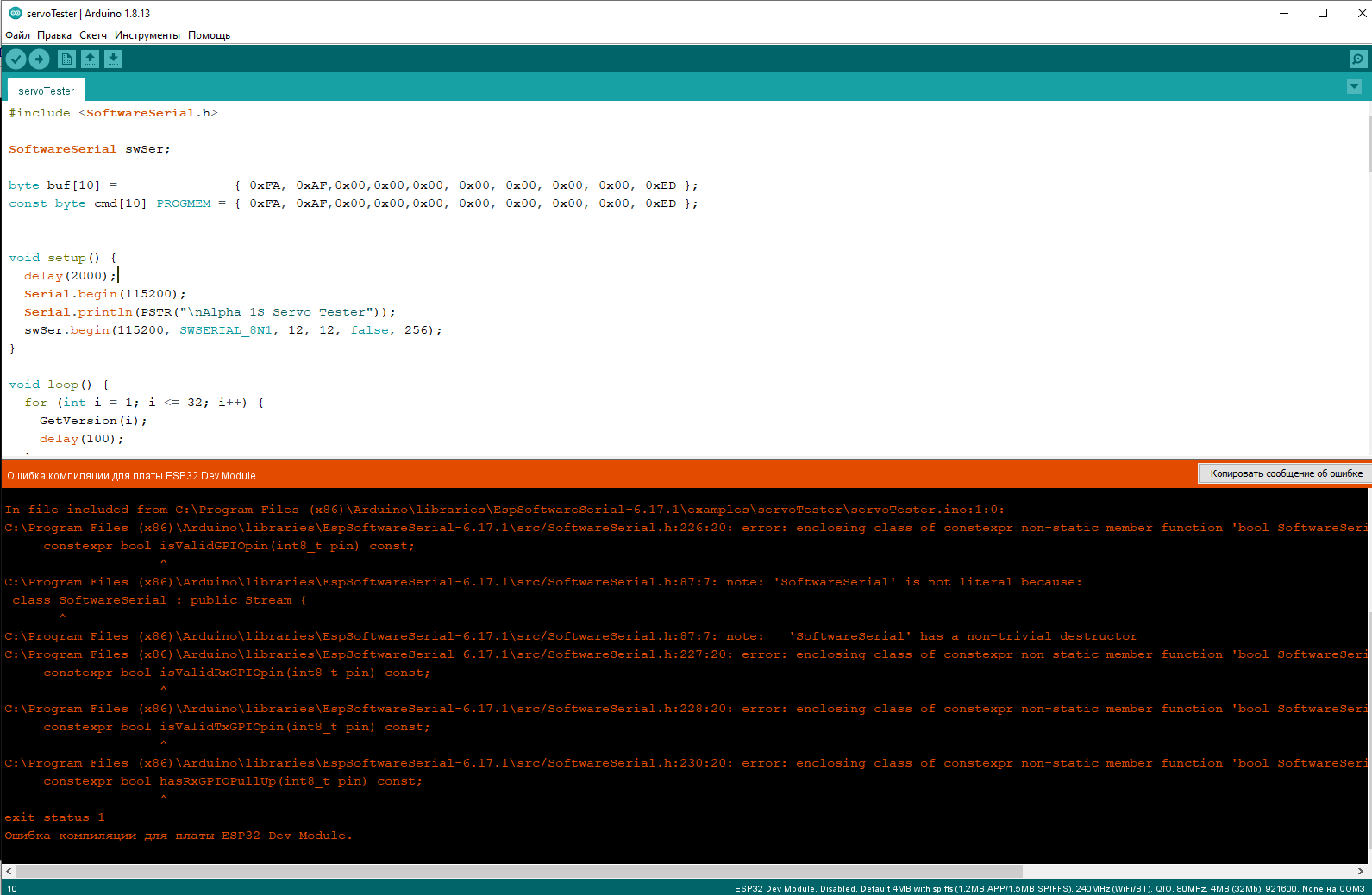The image size is (1372, 895).
Task: Click Копировать сообщение об ошибке button
Action: pyautogui.click(x=1285, y=473)
